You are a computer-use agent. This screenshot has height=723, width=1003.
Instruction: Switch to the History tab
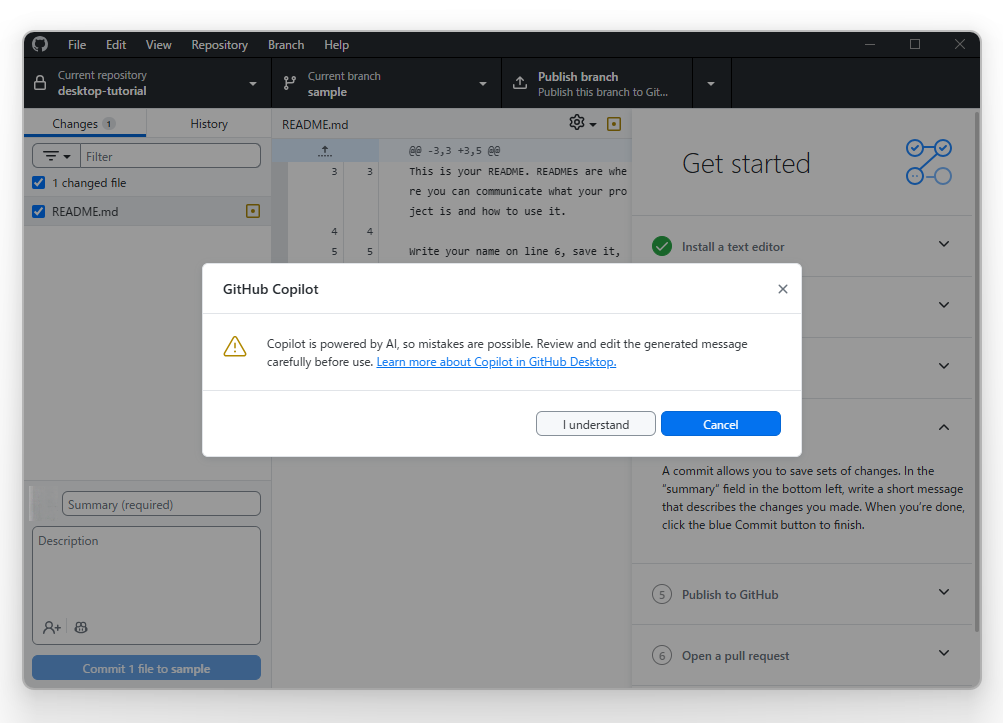(x=208, y=123)
